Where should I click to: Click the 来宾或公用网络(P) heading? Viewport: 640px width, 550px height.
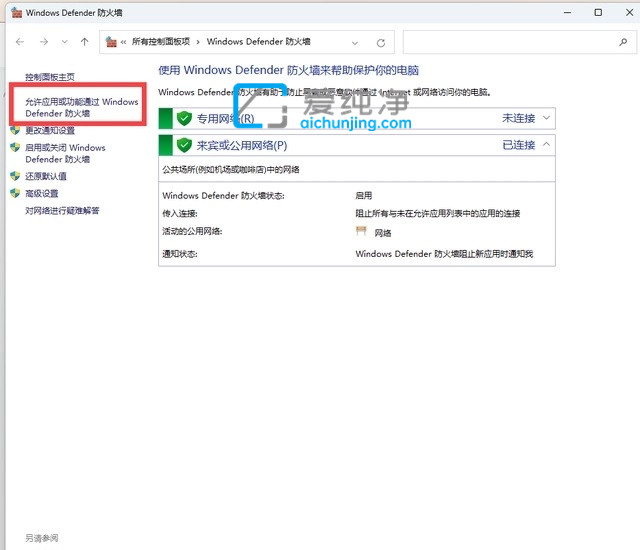coord(242,145)
